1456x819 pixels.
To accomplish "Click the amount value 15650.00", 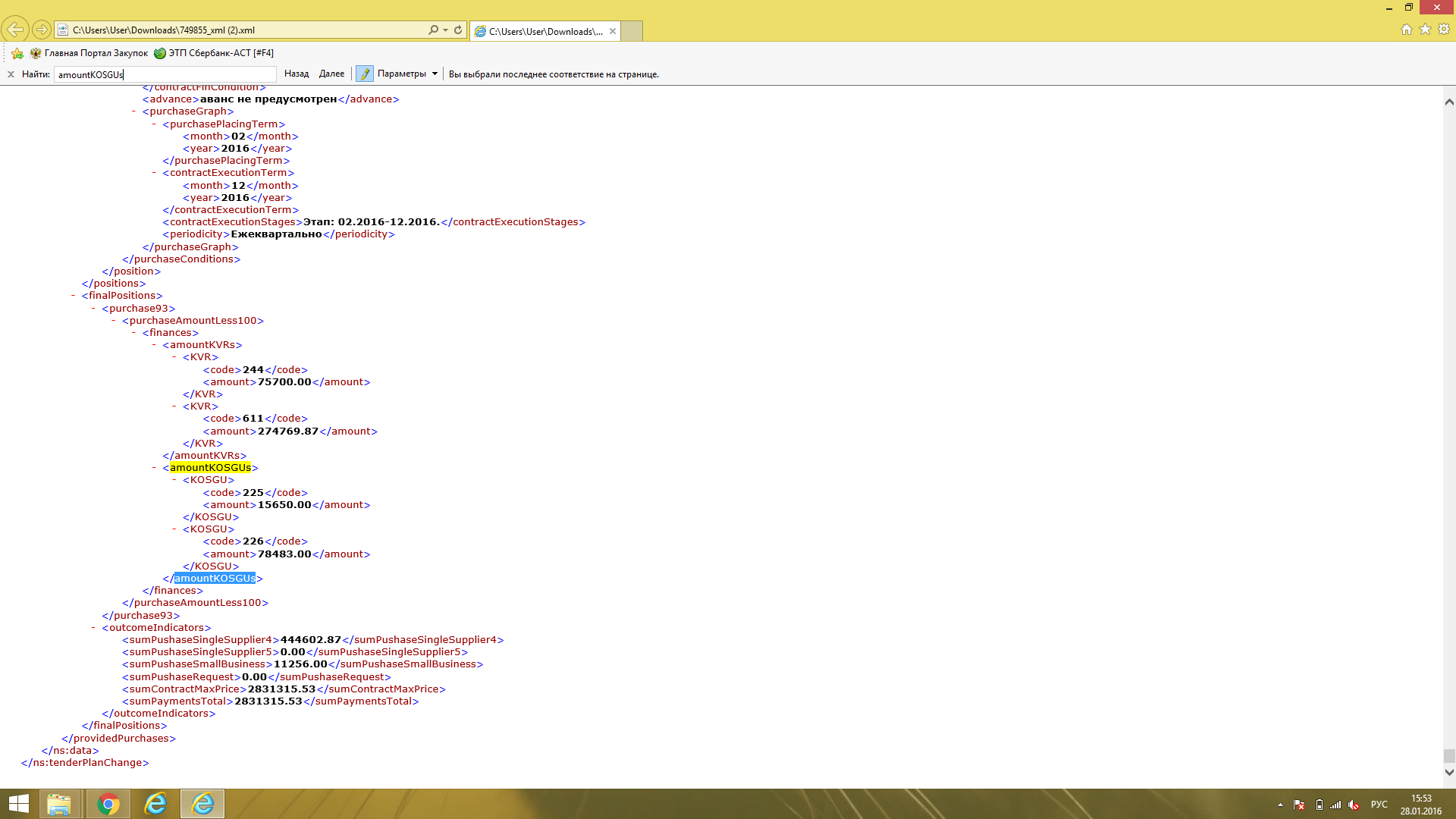I will click(284, 505).
